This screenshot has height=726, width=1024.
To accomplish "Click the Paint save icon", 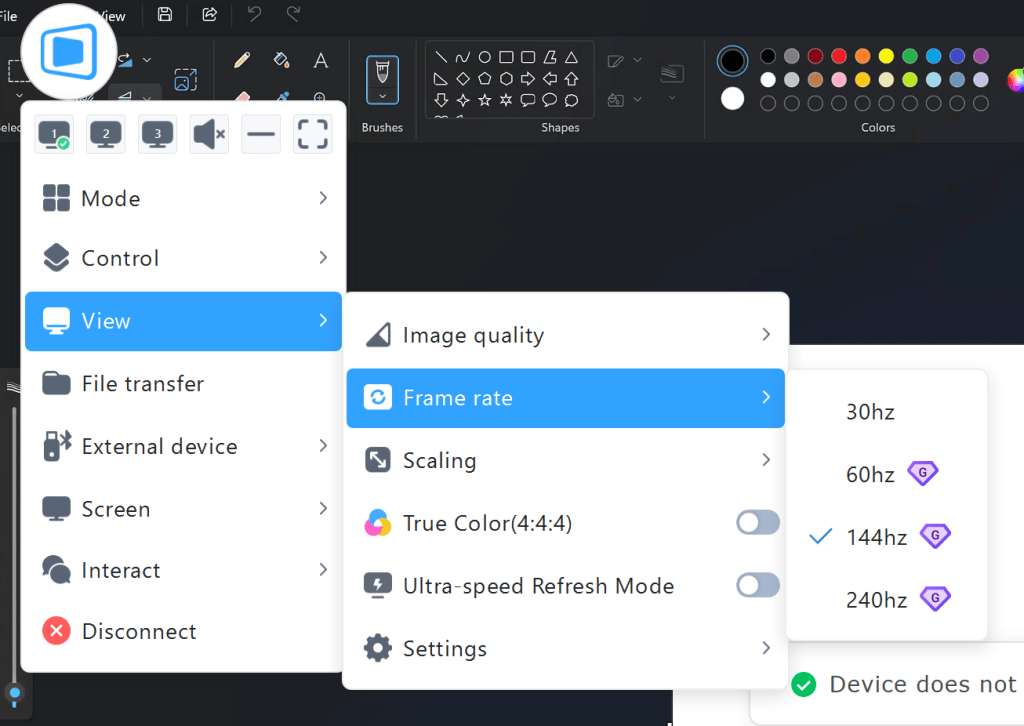I will [x=165, y=14].
